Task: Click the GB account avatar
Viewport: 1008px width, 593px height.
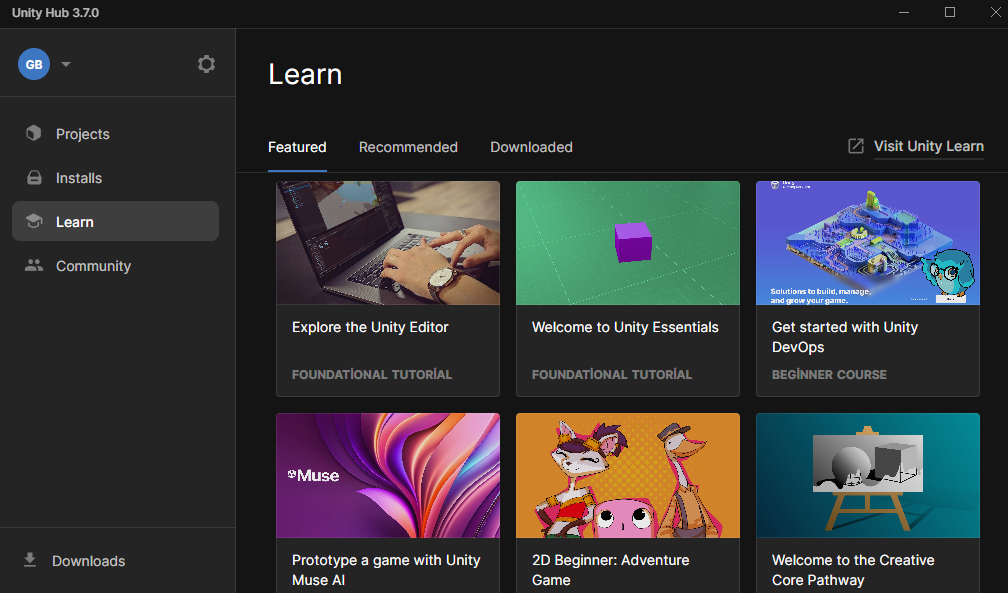Action: coord(34,64)
